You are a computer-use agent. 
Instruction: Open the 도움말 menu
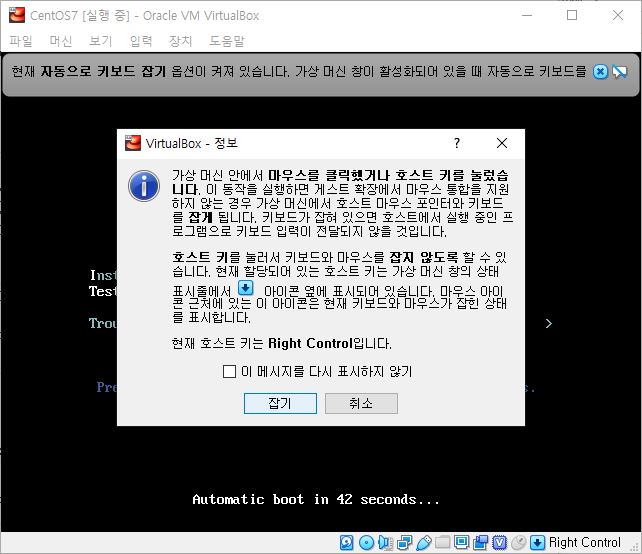pos(227,41)
